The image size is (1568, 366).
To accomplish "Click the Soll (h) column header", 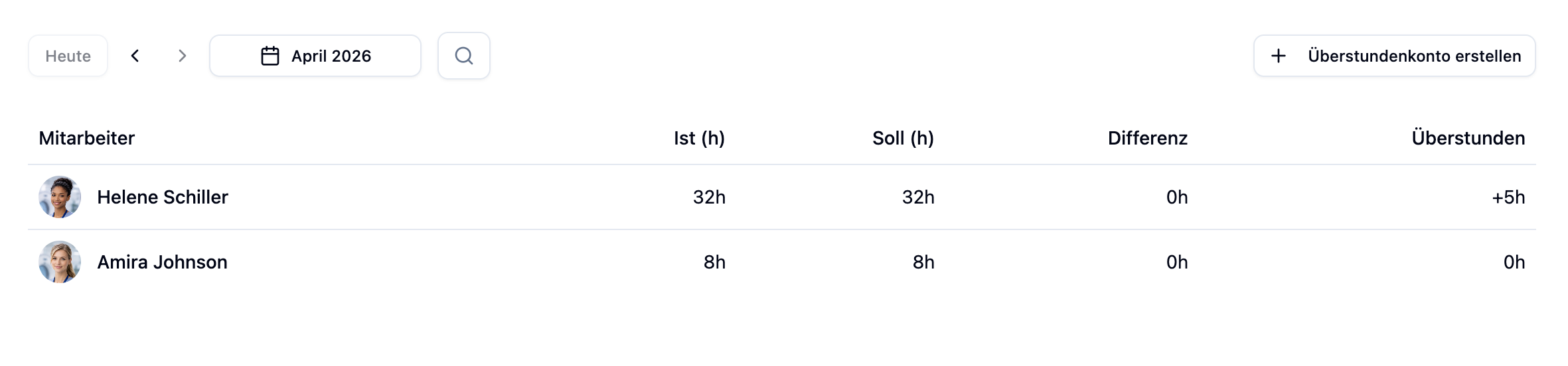I will click(x=903, y=138).
